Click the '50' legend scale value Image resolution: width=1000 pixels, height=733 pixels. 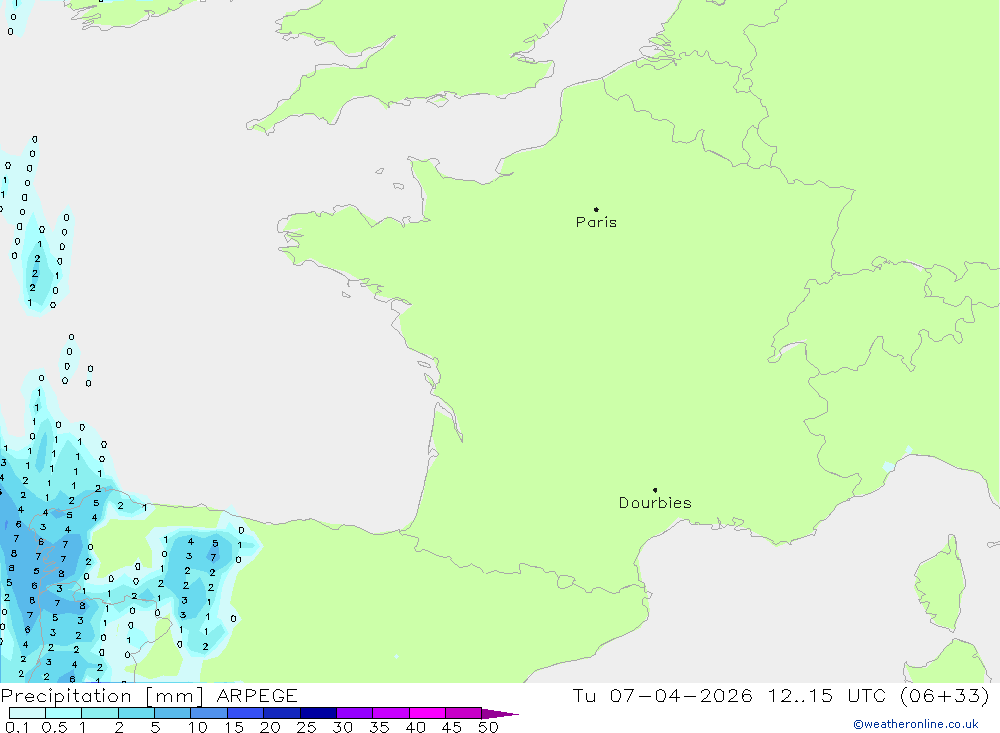coord(488,727)
